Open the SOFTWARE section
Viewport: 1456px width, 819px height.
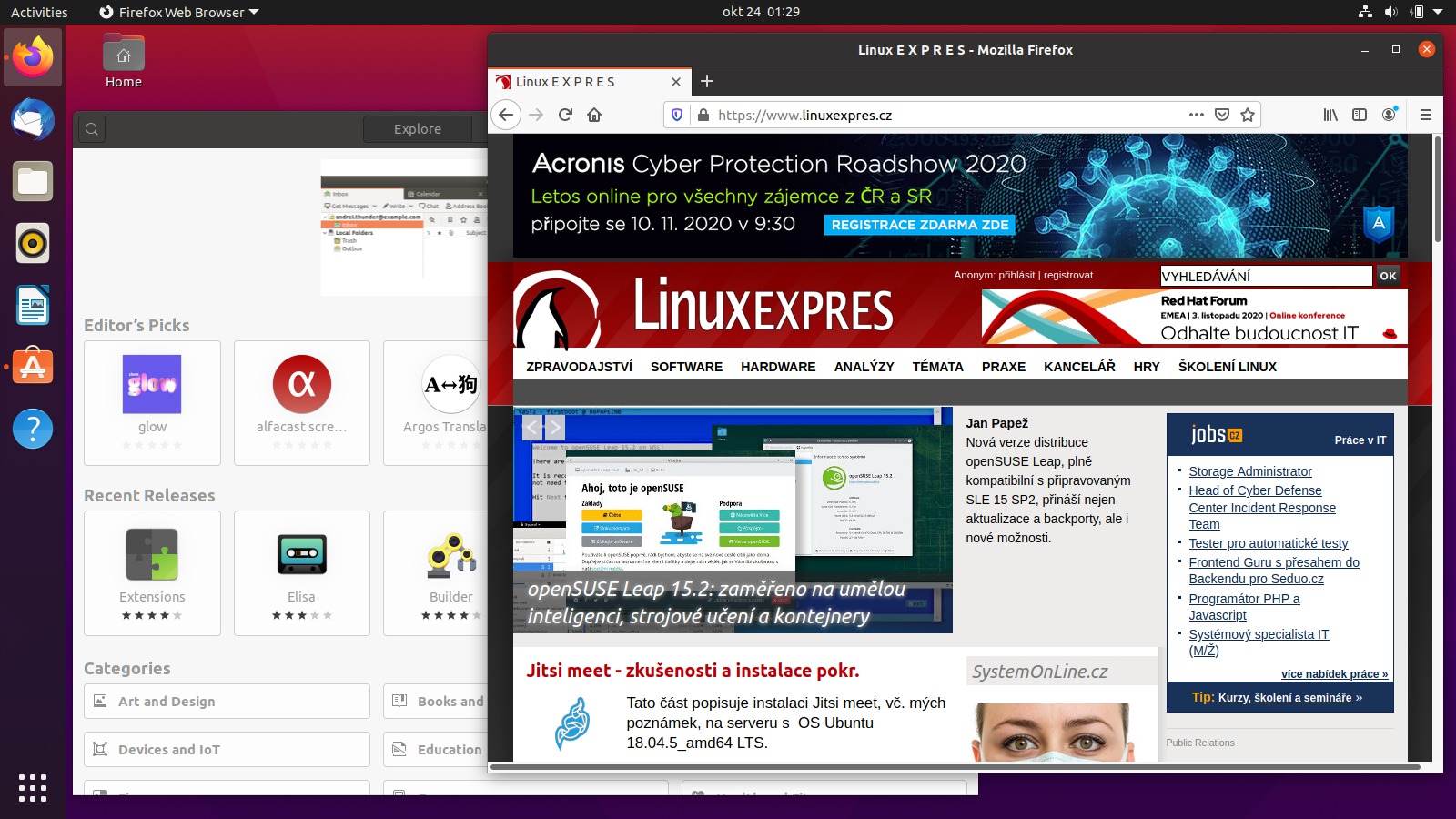686,367
